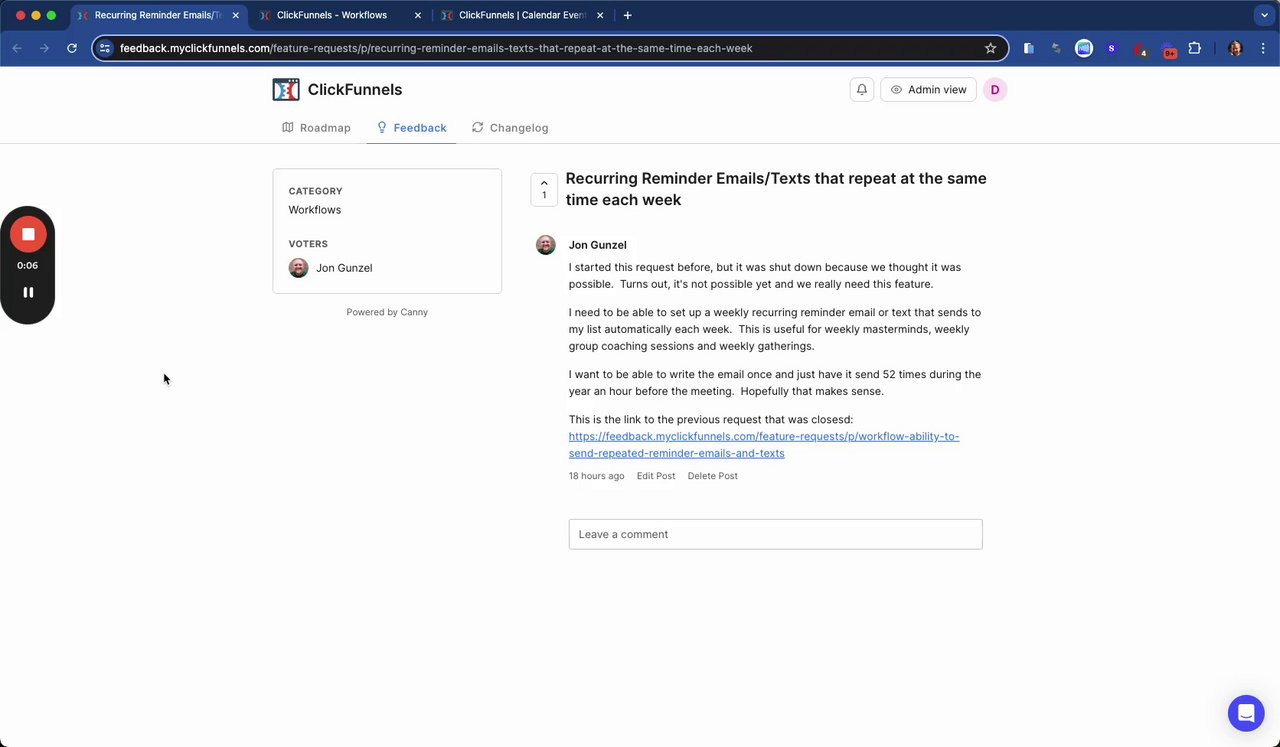The image size is (1280, 747).
Task: Switch to the Changelog tab
Action: [510, 128]
